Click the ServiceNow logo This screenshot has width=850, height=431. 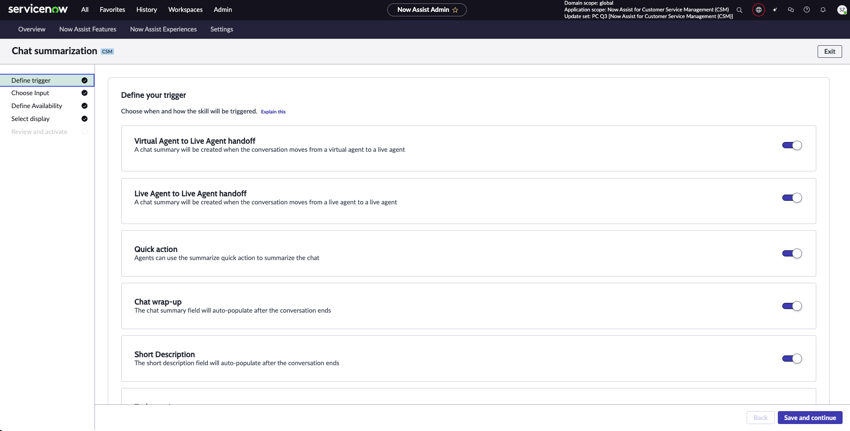point(38,9)
